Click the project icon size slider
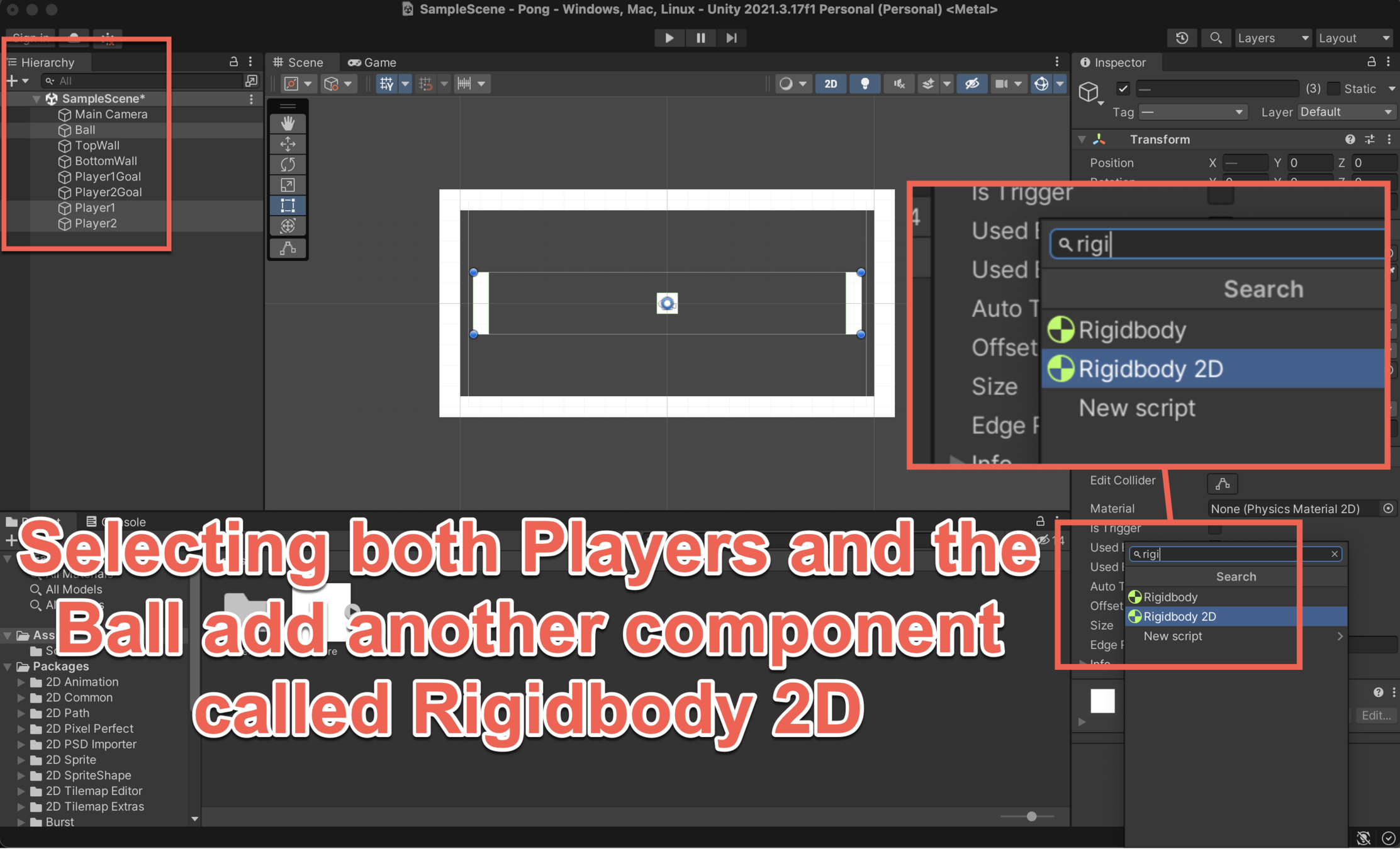This screenshot has height=849, width=1400. 1031,816
